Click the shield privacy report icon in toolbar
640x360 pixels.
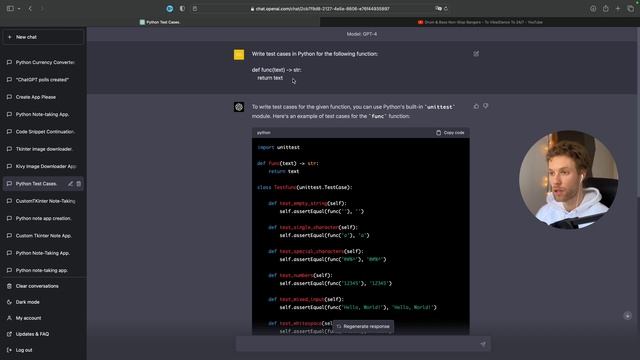[182, 9]
